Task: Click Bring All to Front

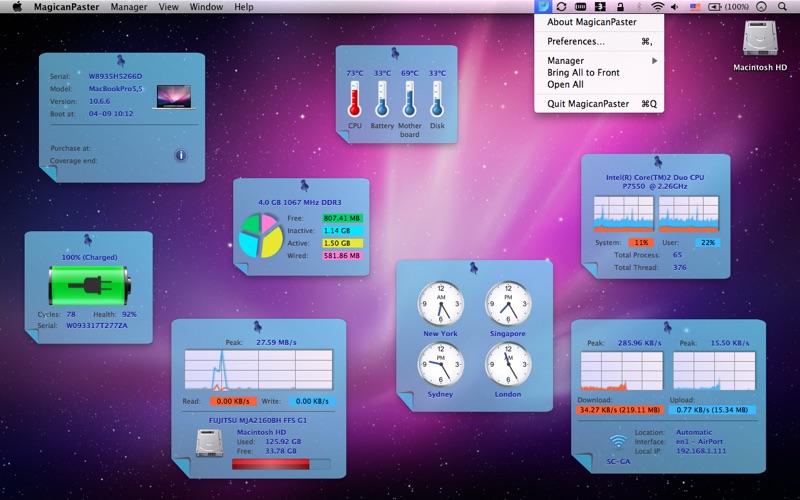Action: click(x=583, y=73)
